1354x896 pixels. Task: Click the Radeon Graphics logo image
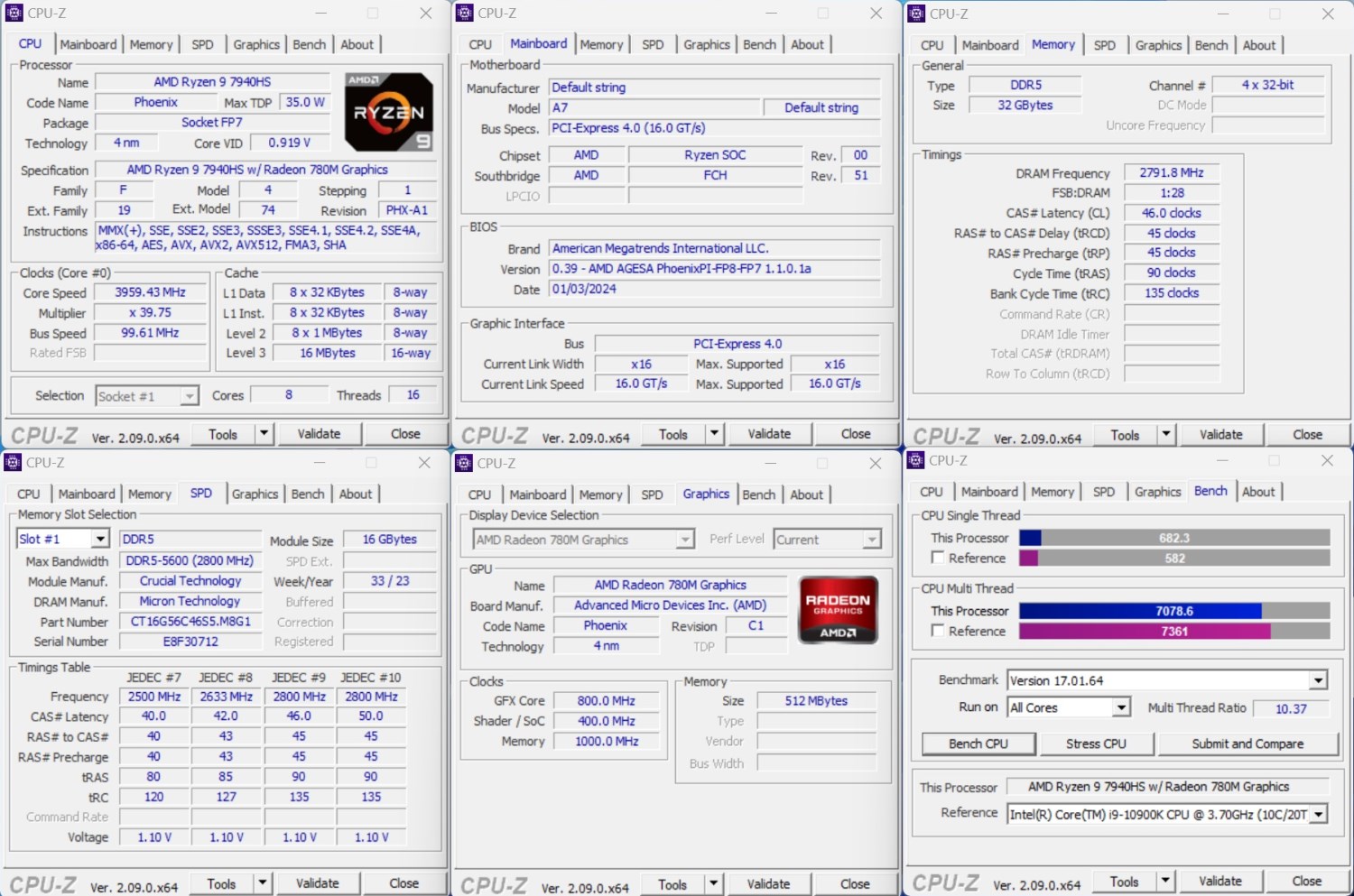coord(838,609)
